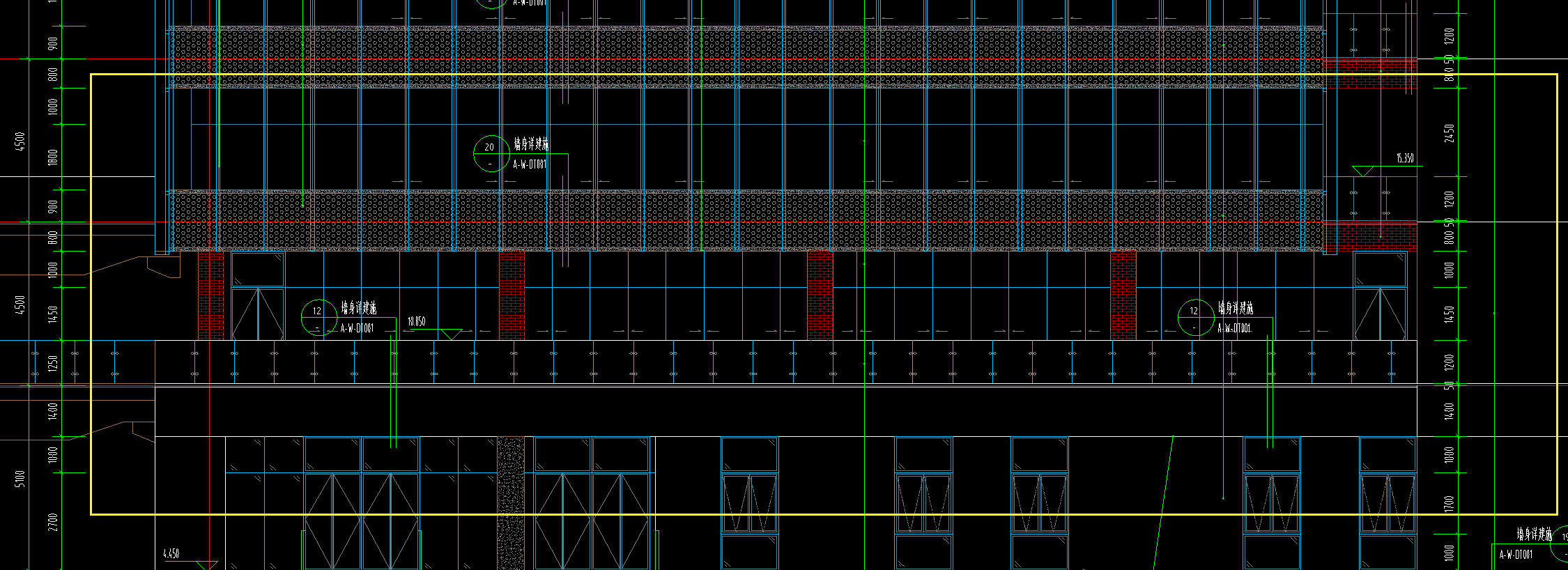Image resolution: width=1568 pixels, height=570 pixels.
Task: Select "1450" in the right dimension column
Action: click(1450, 314)
